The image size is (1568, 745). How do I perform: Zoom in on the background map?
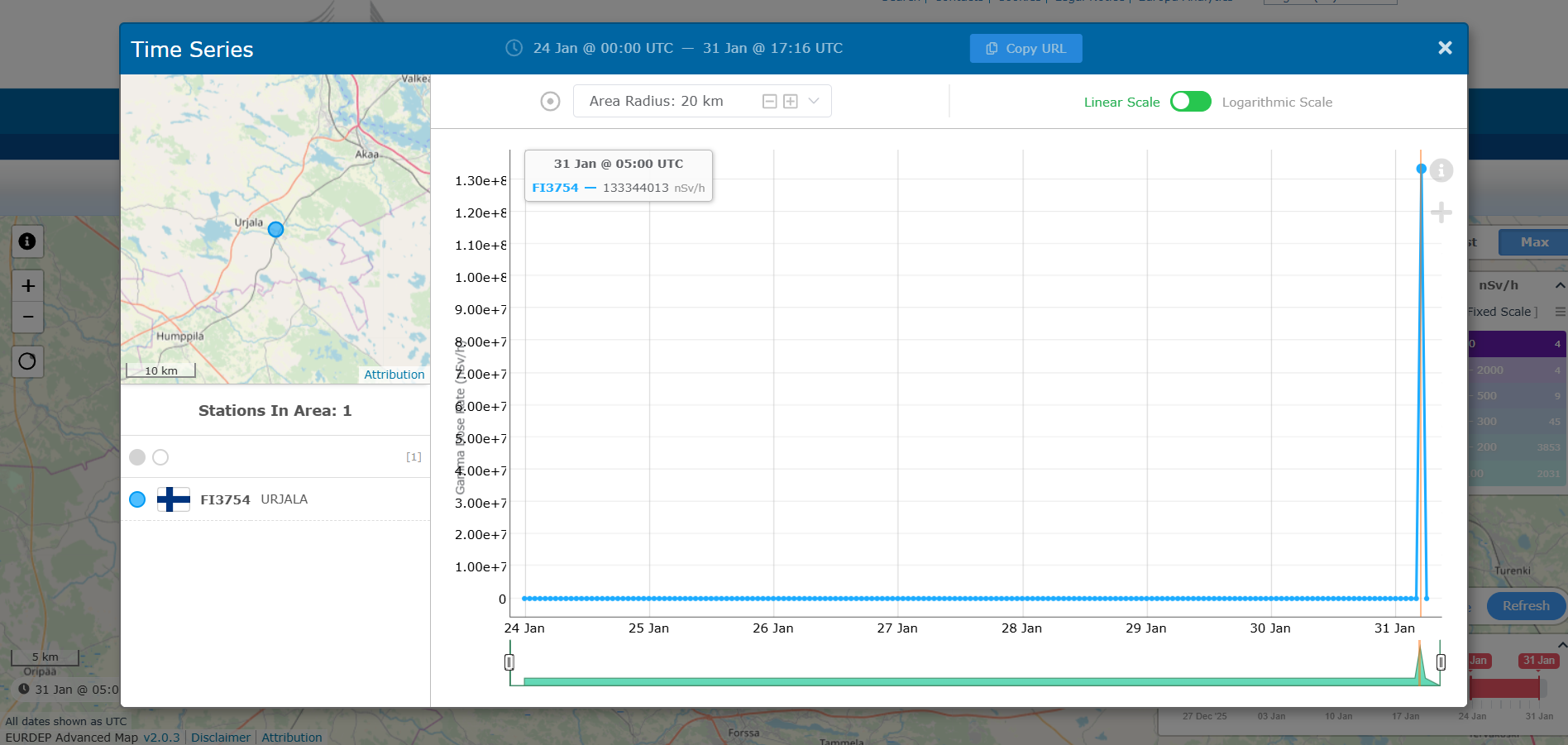tap(27, 285)
